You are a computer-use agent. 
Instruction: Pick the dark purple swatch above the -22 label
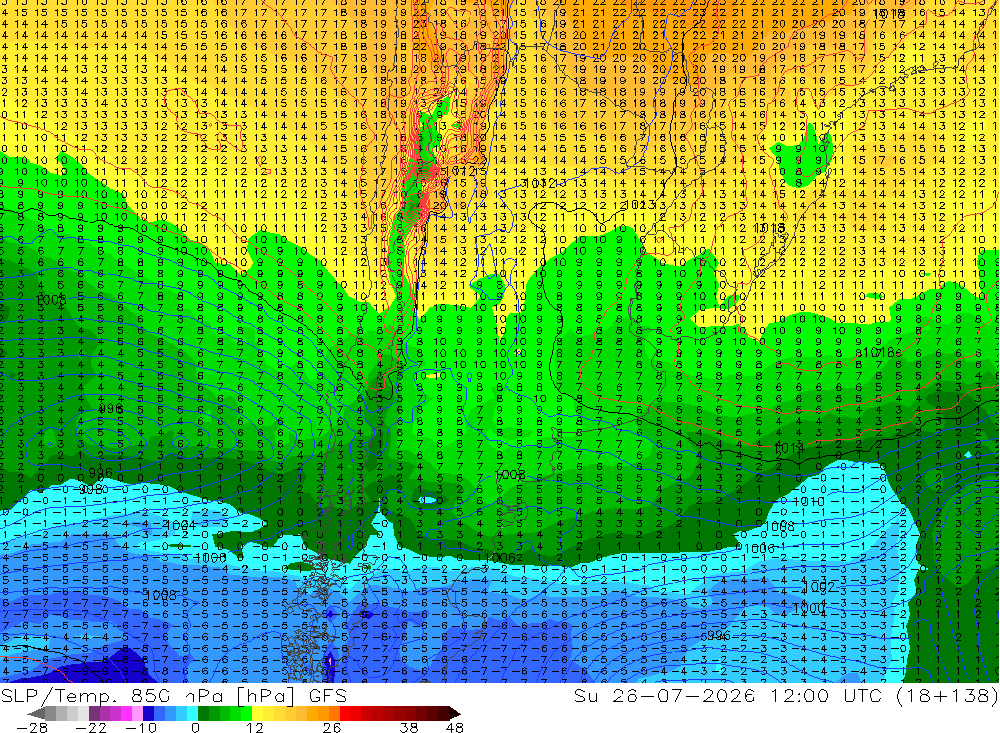pyautogui.click(x=94, y=713)
